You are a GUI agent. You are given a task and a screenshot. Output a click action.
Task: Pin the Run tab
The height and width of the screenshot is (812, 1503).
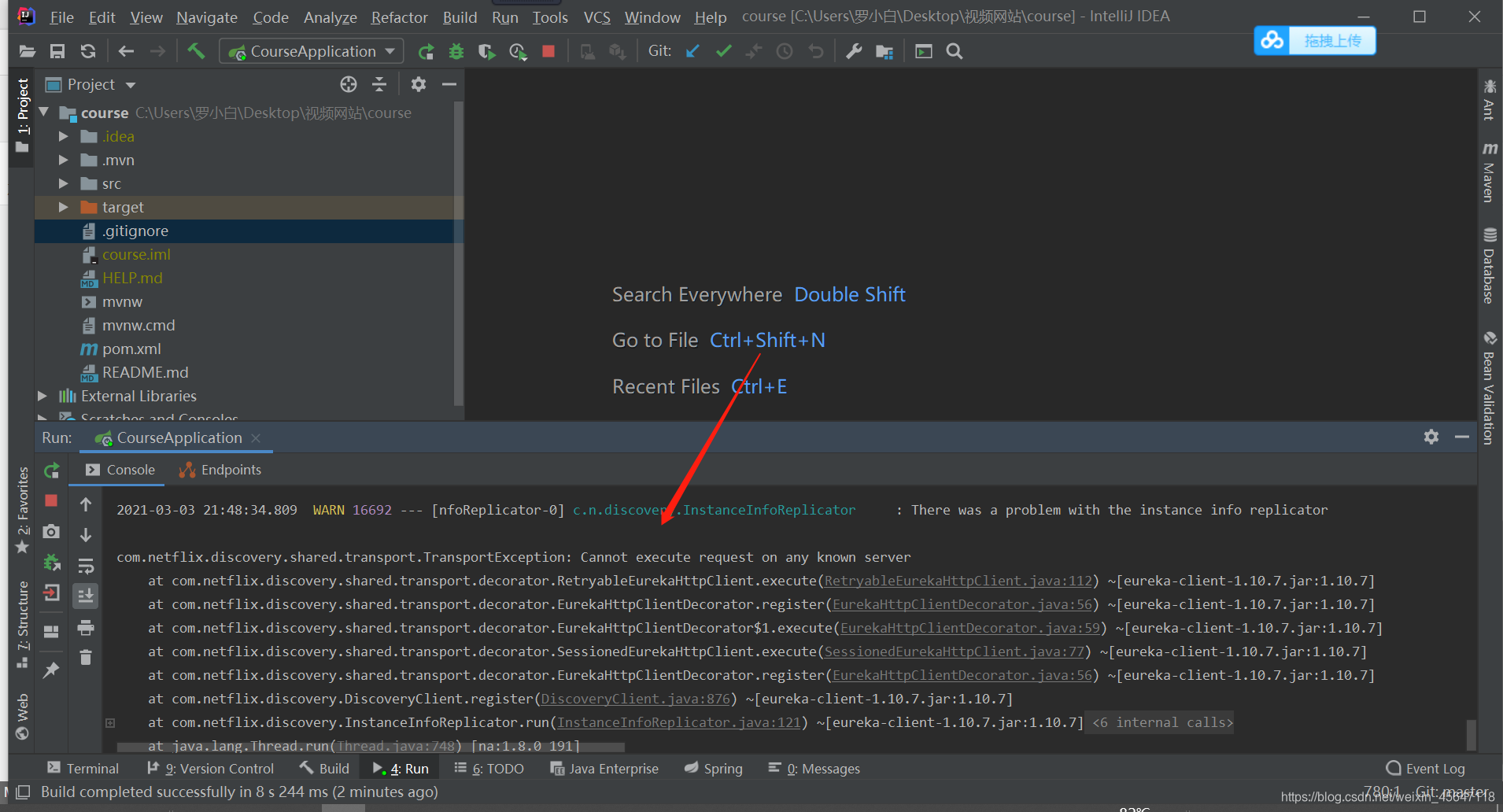point(51,670)
